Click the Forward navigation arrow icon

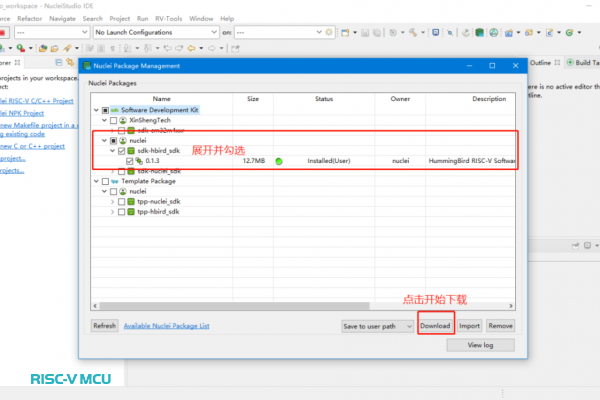(212, 48)
